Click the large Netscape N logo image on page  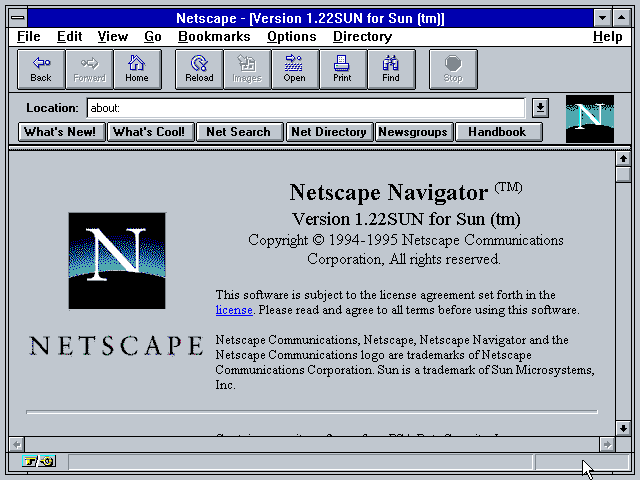[x=117, y=260]
